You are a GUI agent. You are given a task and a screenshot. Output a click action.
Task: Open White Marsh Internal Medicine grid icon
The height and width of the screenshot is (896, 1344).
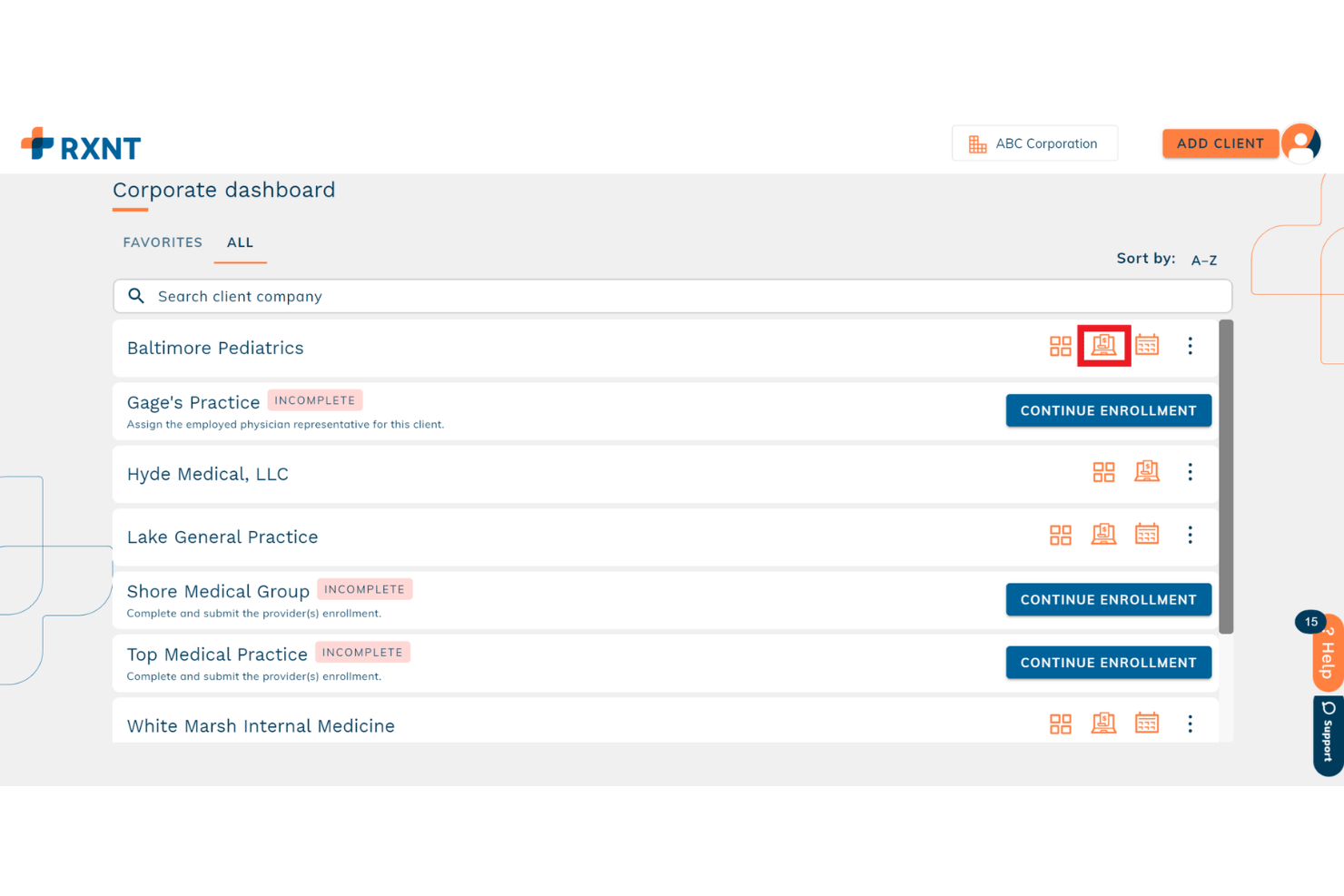(x=1060, y=724)
